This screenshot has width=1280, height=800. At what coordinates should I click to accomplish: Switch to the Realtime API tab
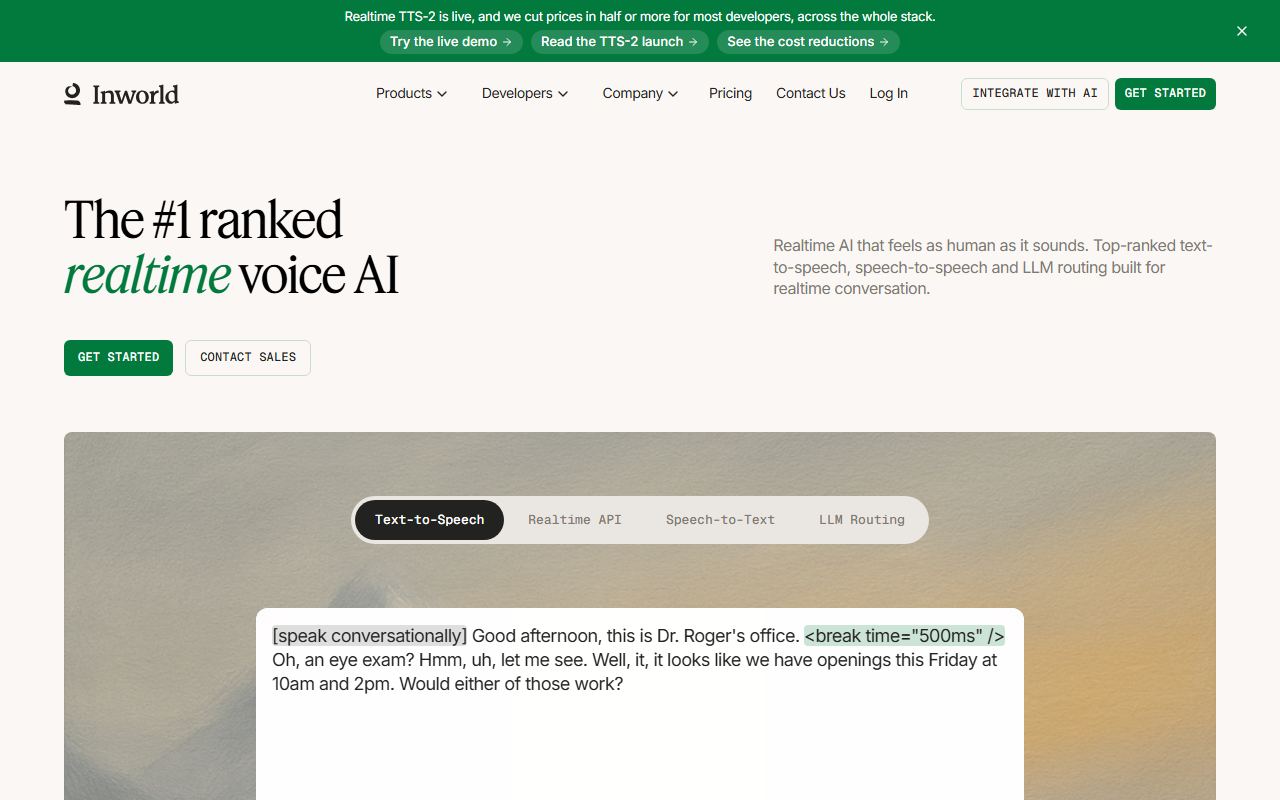click(x=575, y=520)
